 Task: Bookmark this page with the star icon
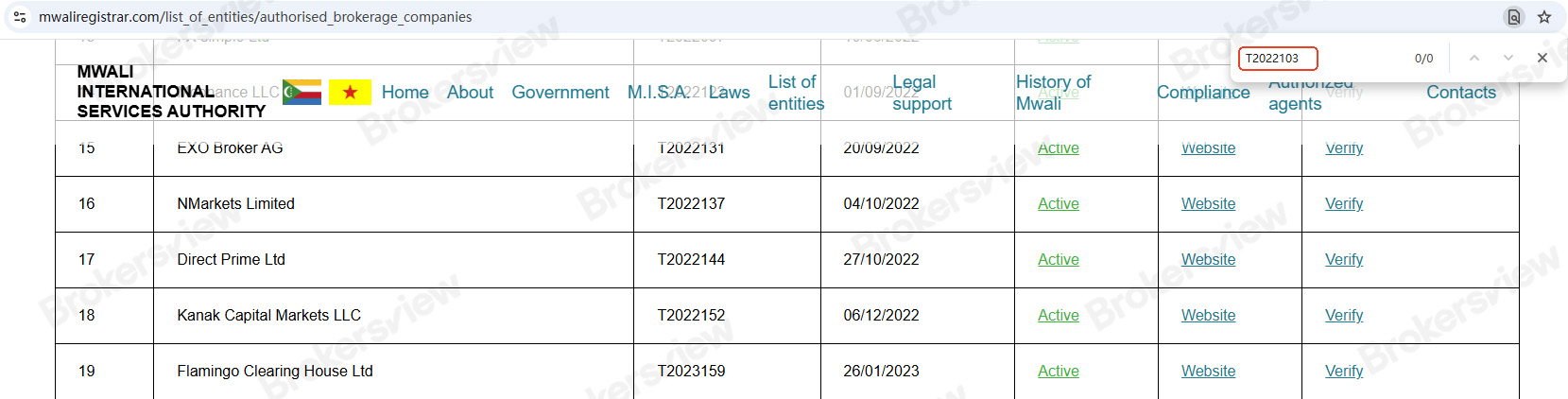tap(1544, 17)
